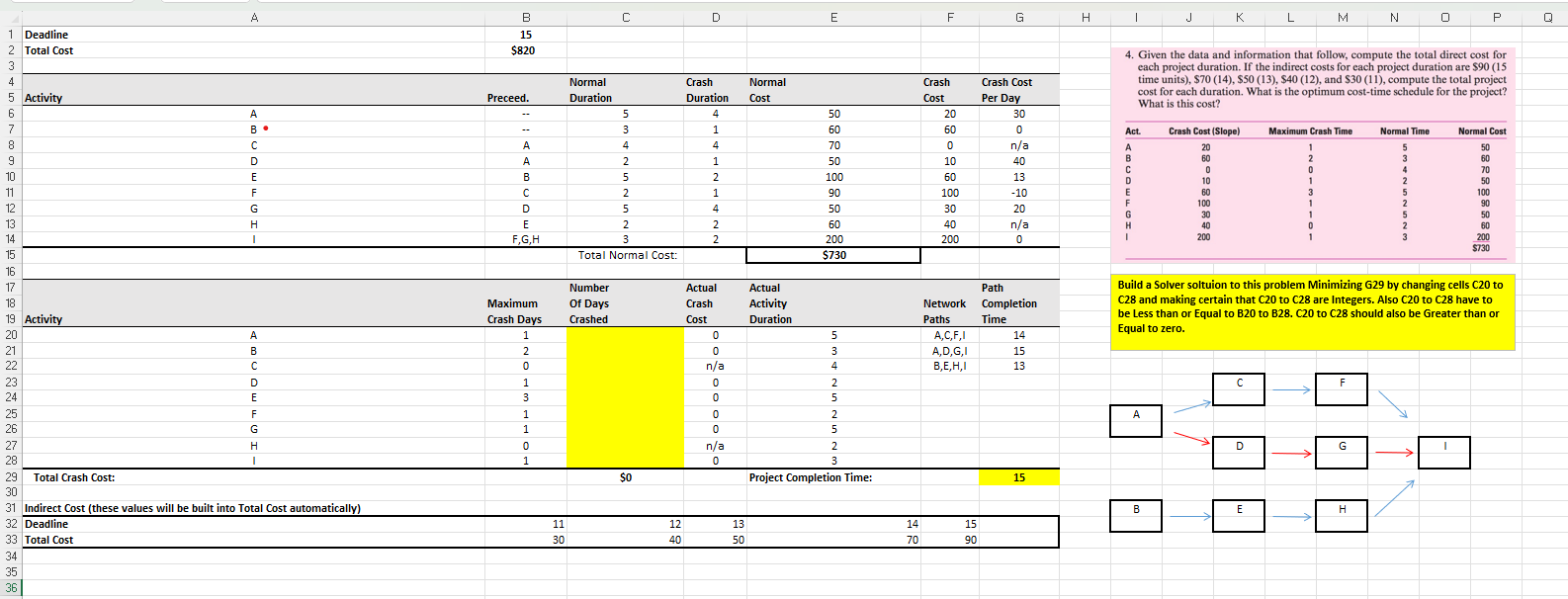Click node box D in network diagram
The image size is (1568, 599).
[x=1239, y=453]
